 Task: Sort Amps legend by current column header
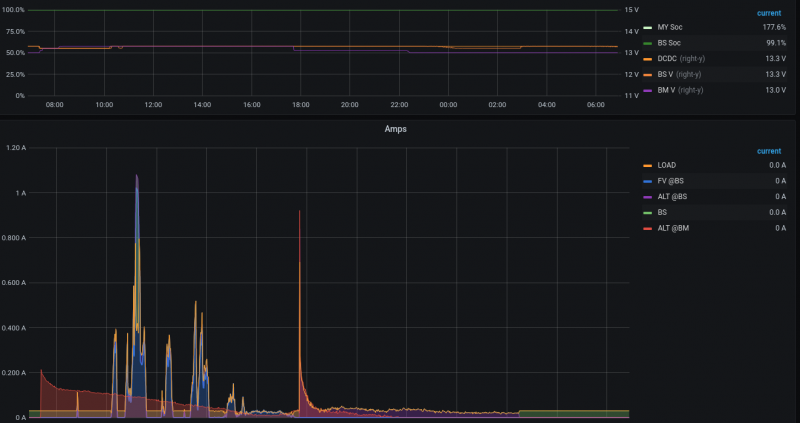[771, 150]
